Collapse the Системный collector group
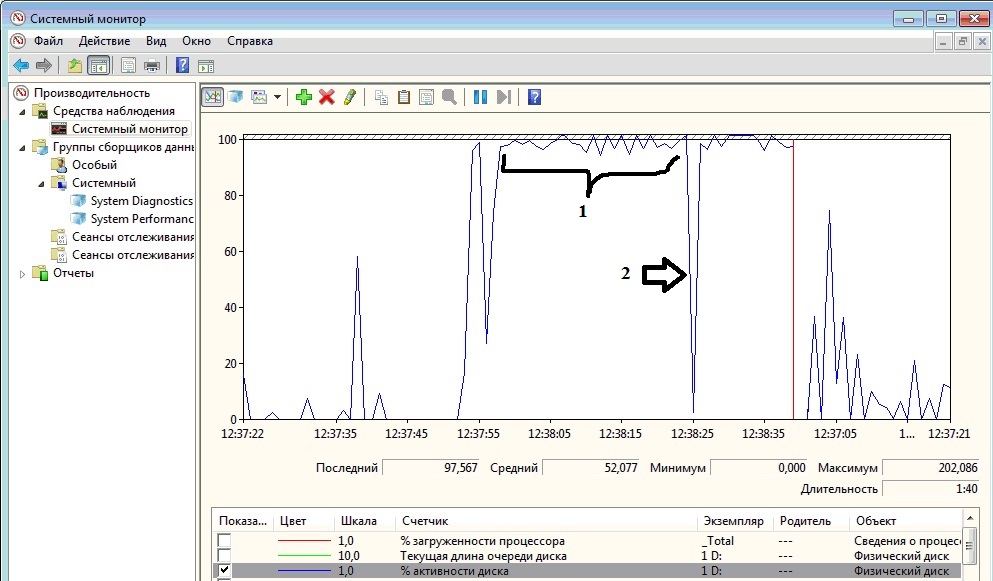 [x=42, y=184]
